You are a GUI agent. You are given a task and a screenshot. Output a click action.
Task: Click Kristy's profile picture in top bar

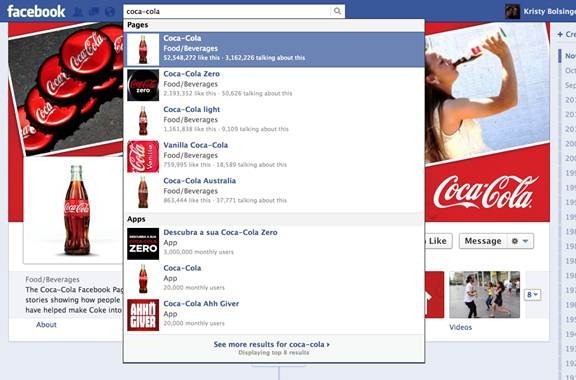pyautogui.click(x=512, y=11)
